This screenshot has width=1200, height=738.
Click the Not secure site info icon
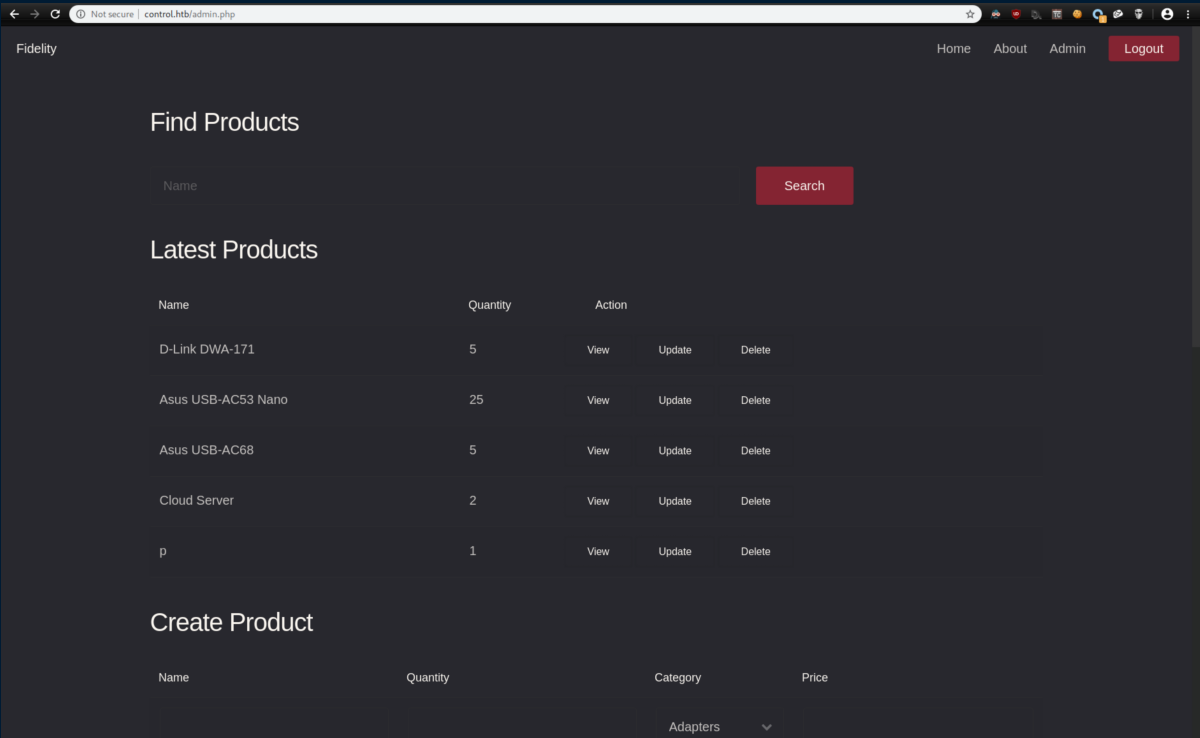[x=81, y=14]
